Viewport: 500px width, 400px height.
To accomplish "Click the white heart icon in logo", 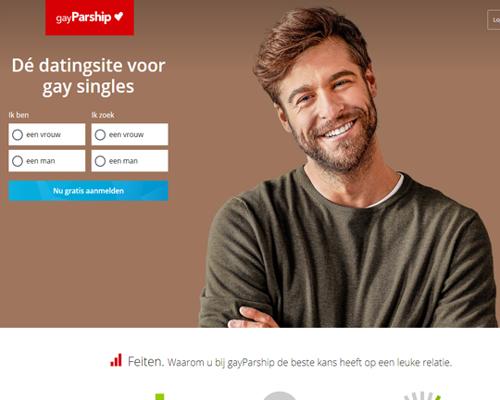I will pyautogui.click(x=119, y=16).
